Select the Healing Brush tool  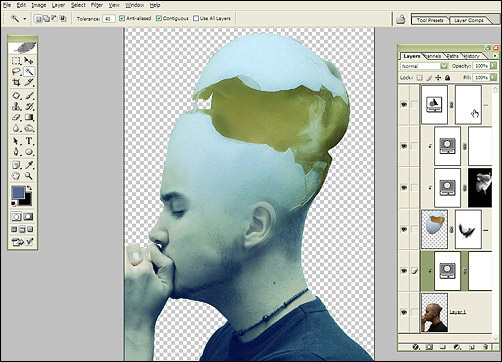coord(16,96)
